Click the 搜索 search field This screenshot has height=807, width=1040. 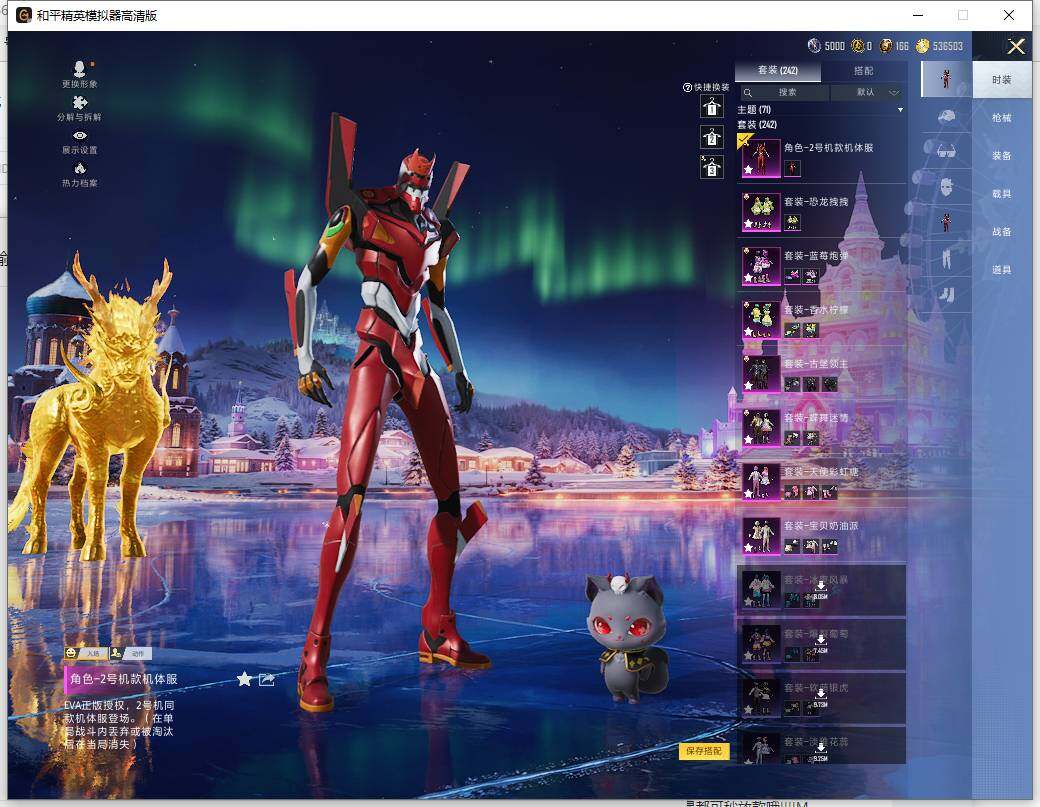[x=787, y=92]
